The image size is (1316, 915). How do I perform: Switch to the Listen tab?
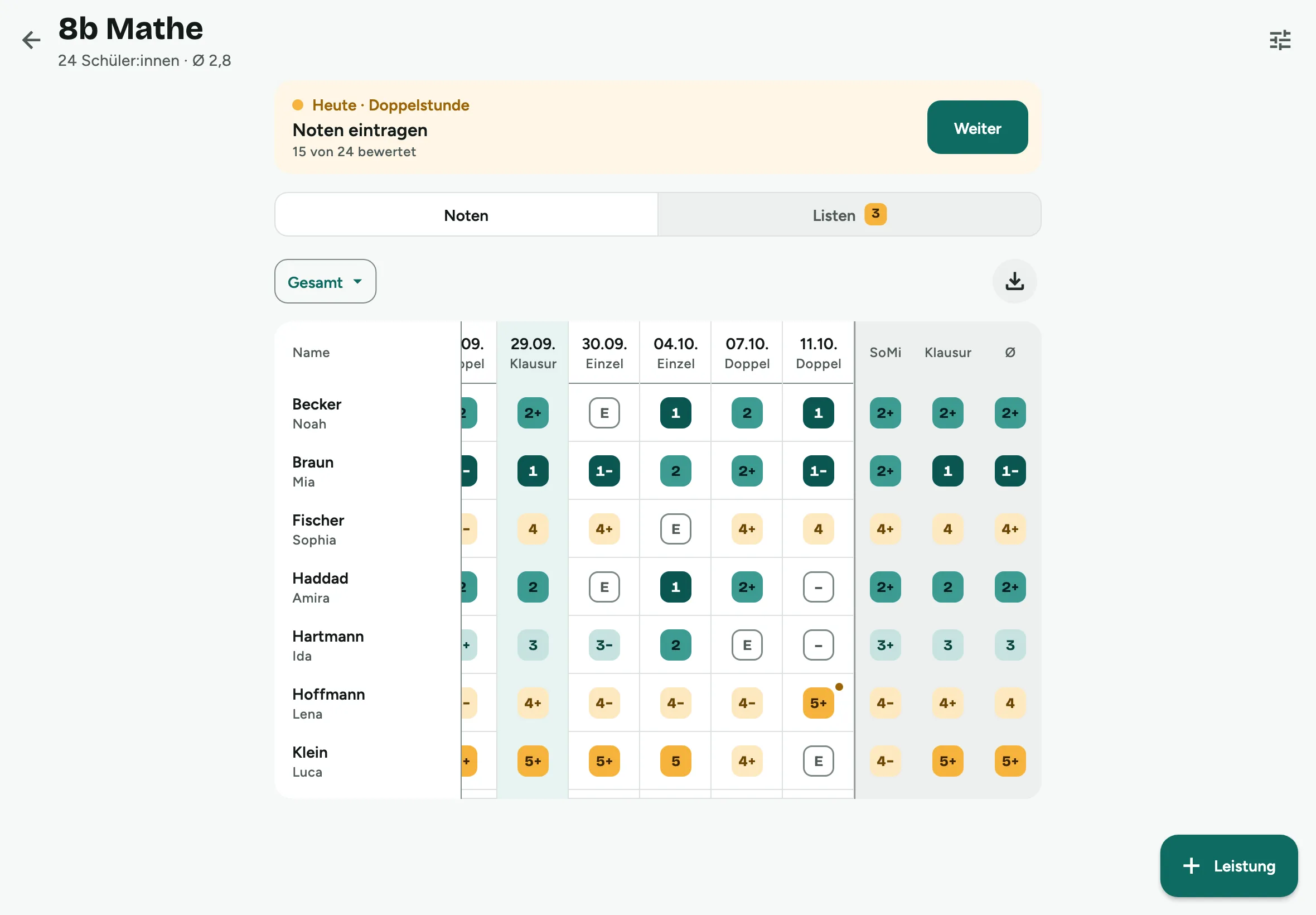click(849, 215)
